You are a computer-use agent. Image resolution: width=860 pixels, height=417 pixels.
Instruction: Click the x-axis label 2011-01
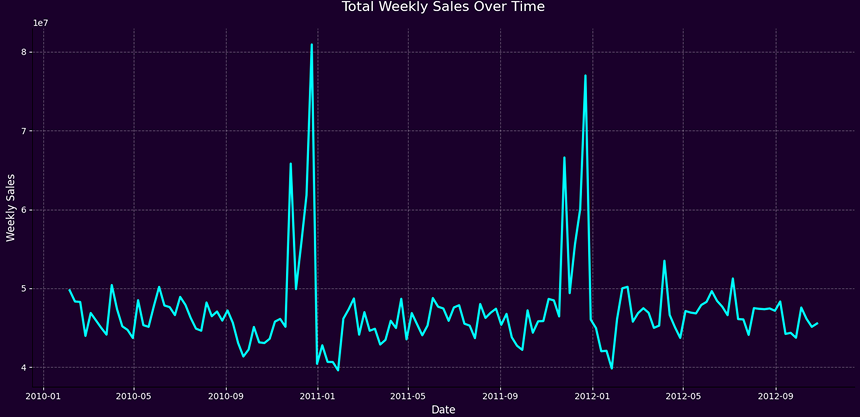pos(318,395)
